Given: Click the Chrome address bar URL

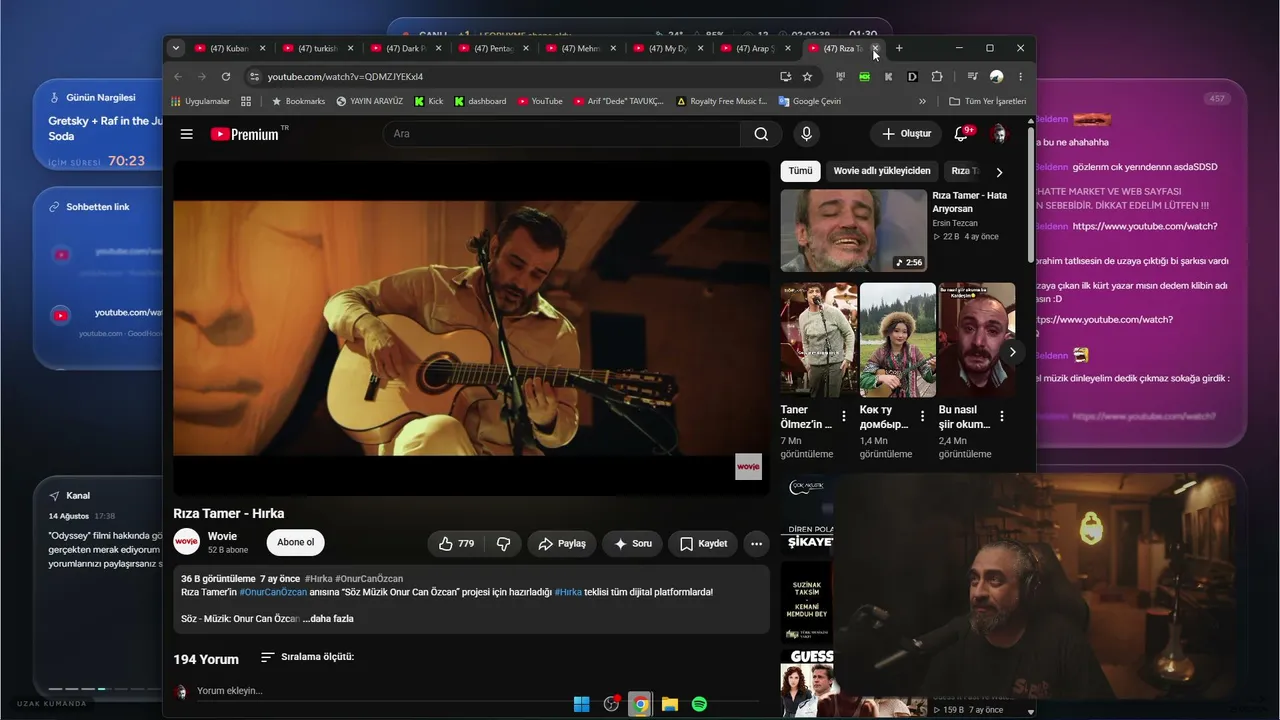Looking at the screenshot, I should [x=345, y=76].
